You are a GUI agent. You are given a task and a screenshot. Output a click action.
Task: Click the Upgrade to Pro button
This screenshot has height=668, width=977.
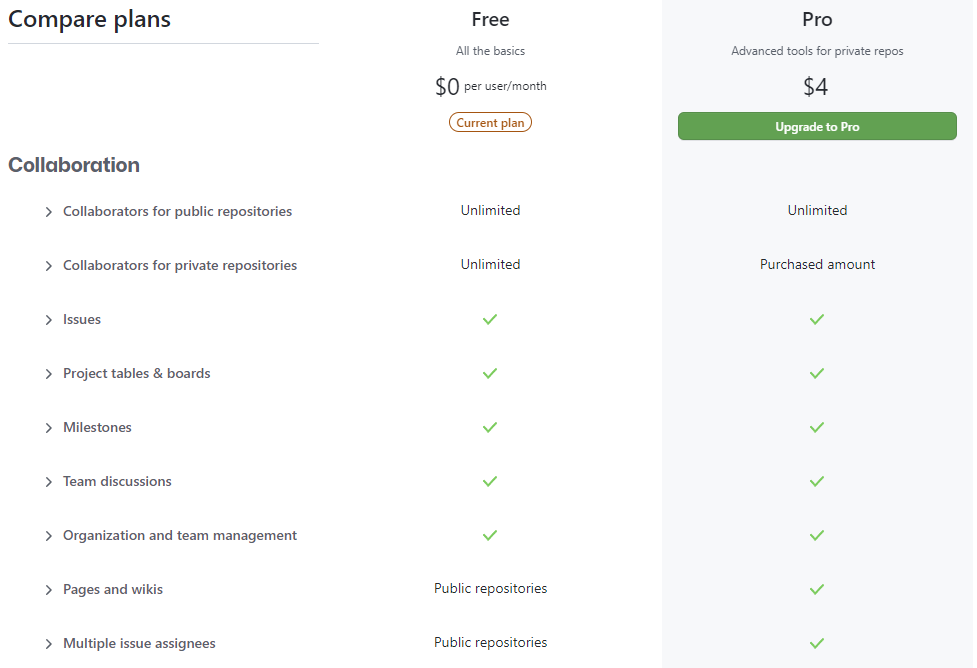point(816,126)
